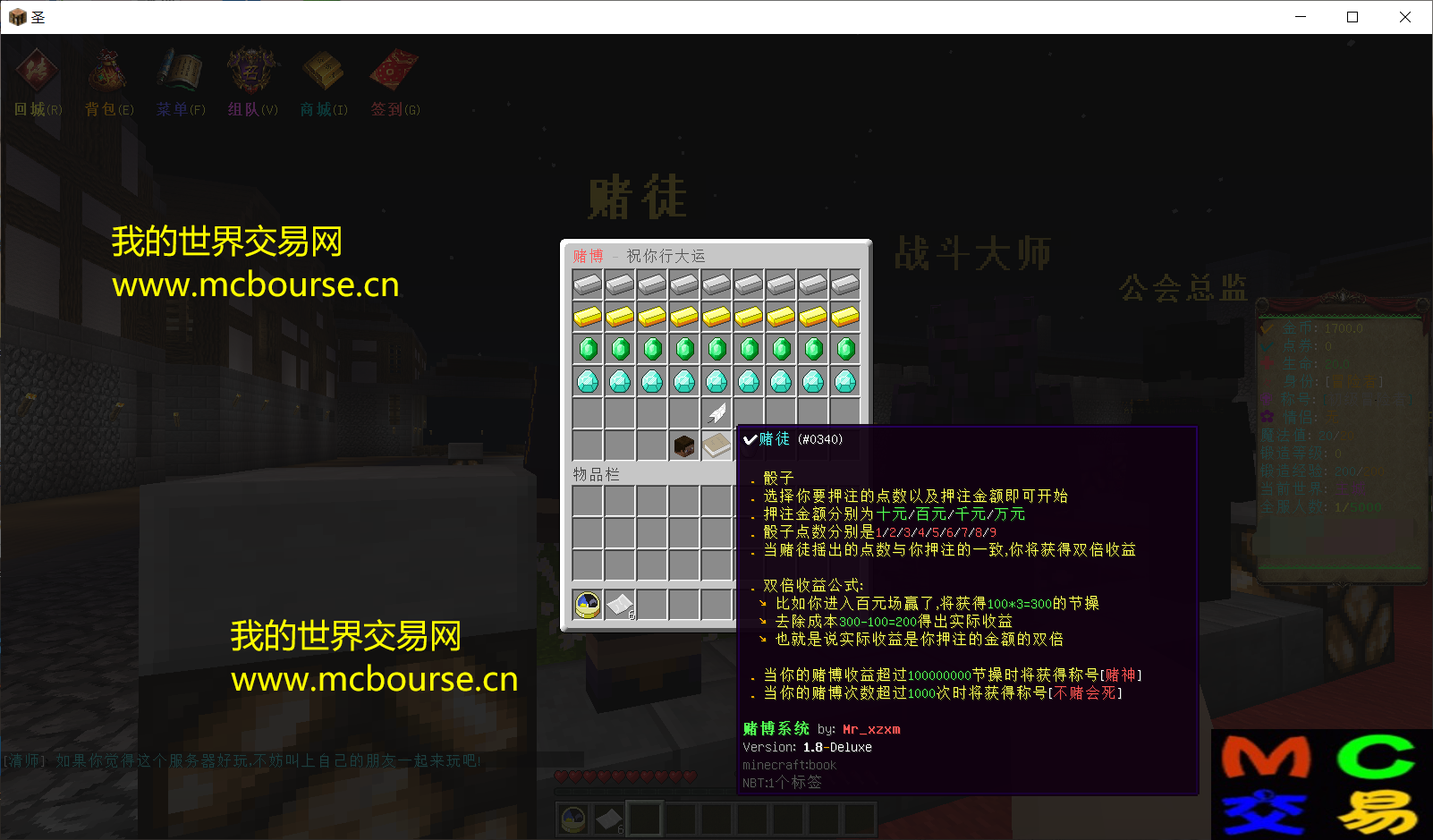Click the 回城(R) return-to-city icon
1433x840 pixels.
click(x=38, y=72)
